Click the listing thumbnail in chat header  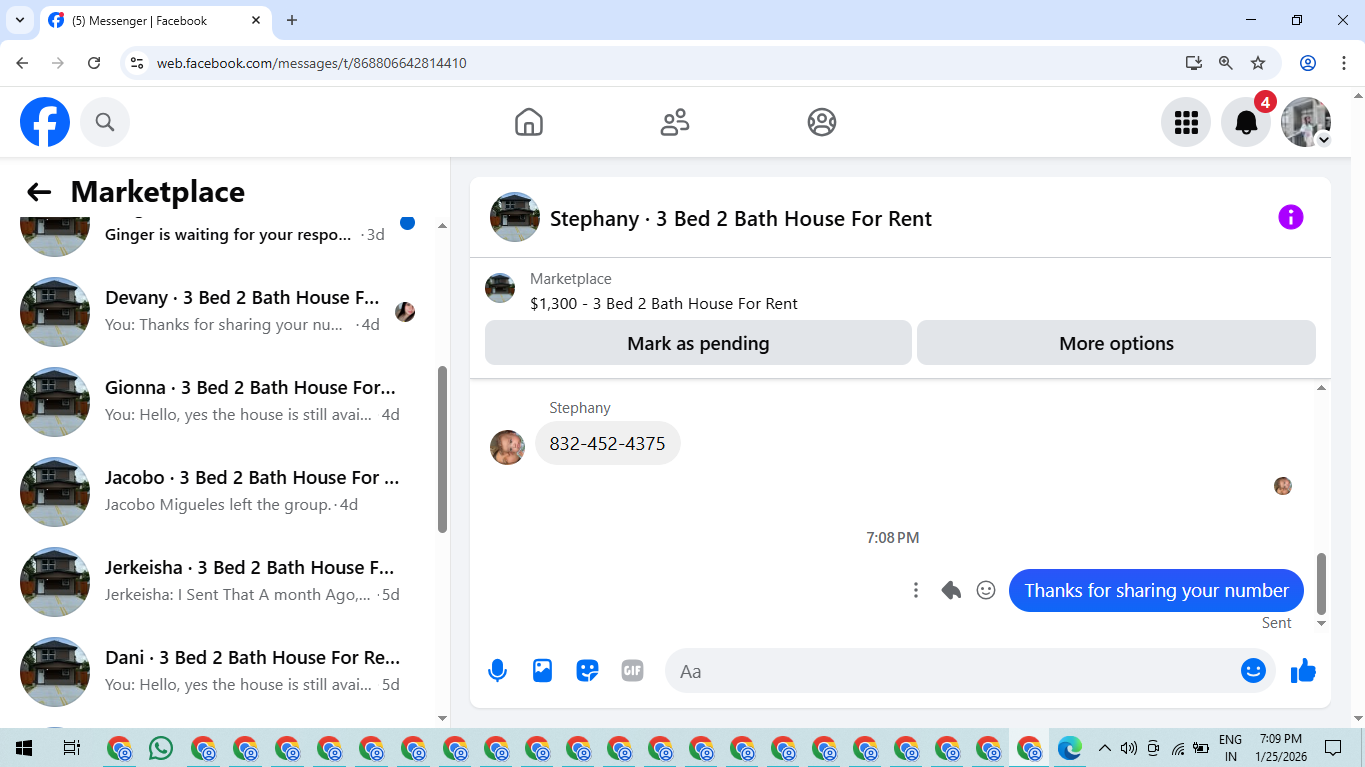coord(515,217)
